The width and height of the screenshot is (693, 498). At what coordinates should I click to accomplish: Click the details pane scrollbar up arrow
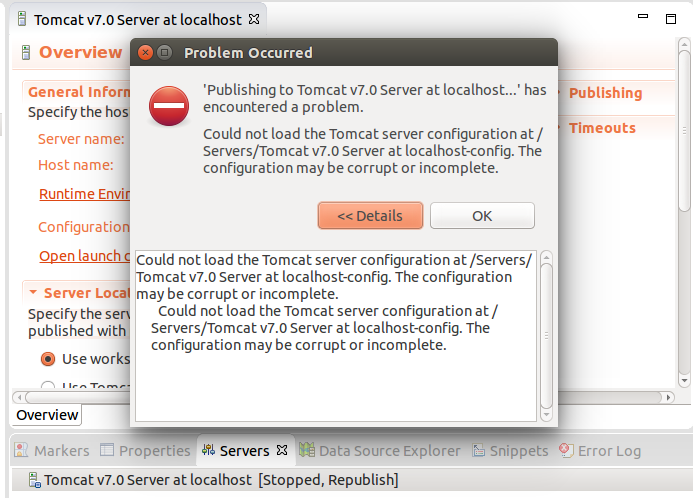pyautogui.click(x=546, y=257)
